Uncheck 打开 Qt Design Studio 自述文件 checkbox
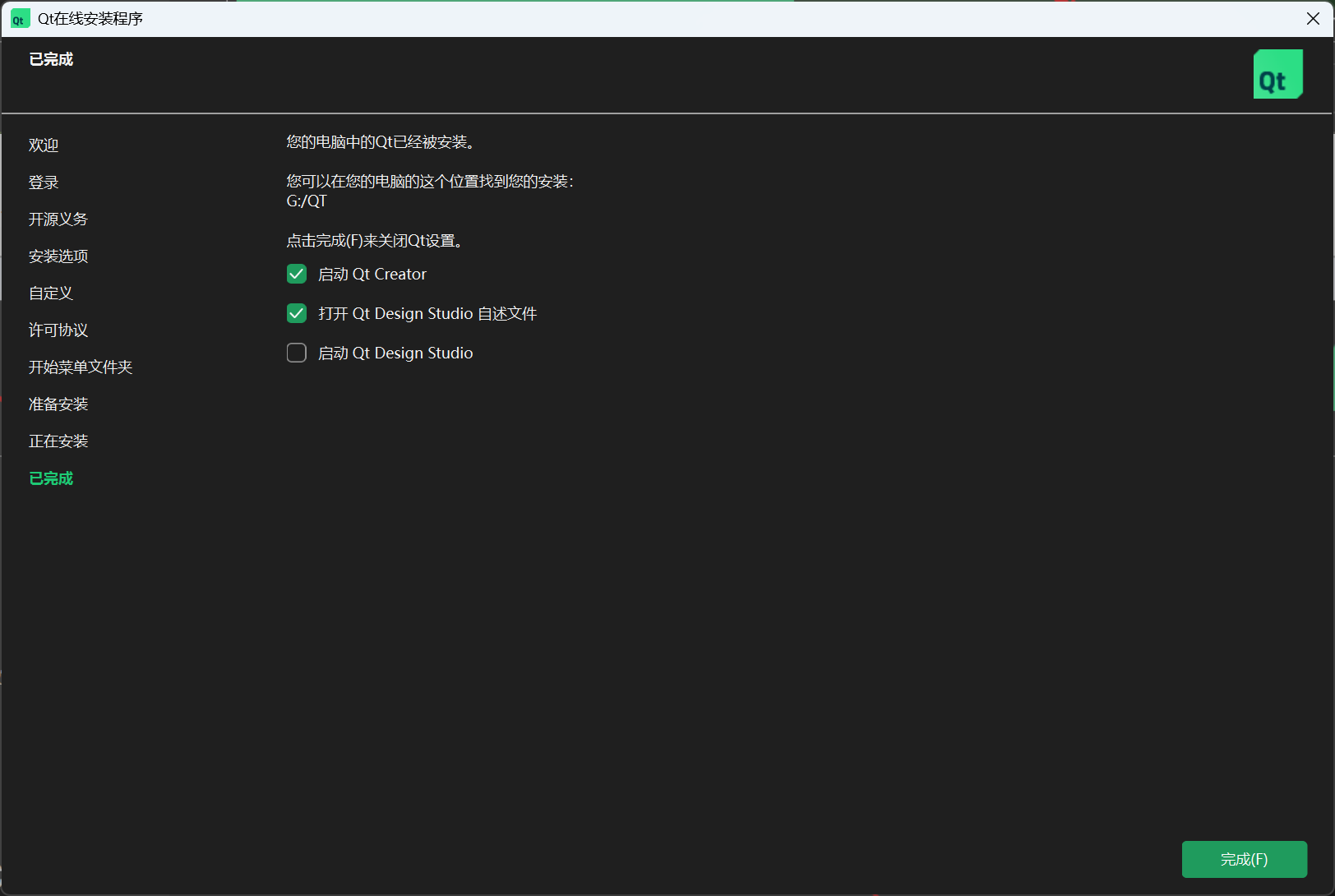Viewport: 1335px width, 896px height. coord(297,313)
